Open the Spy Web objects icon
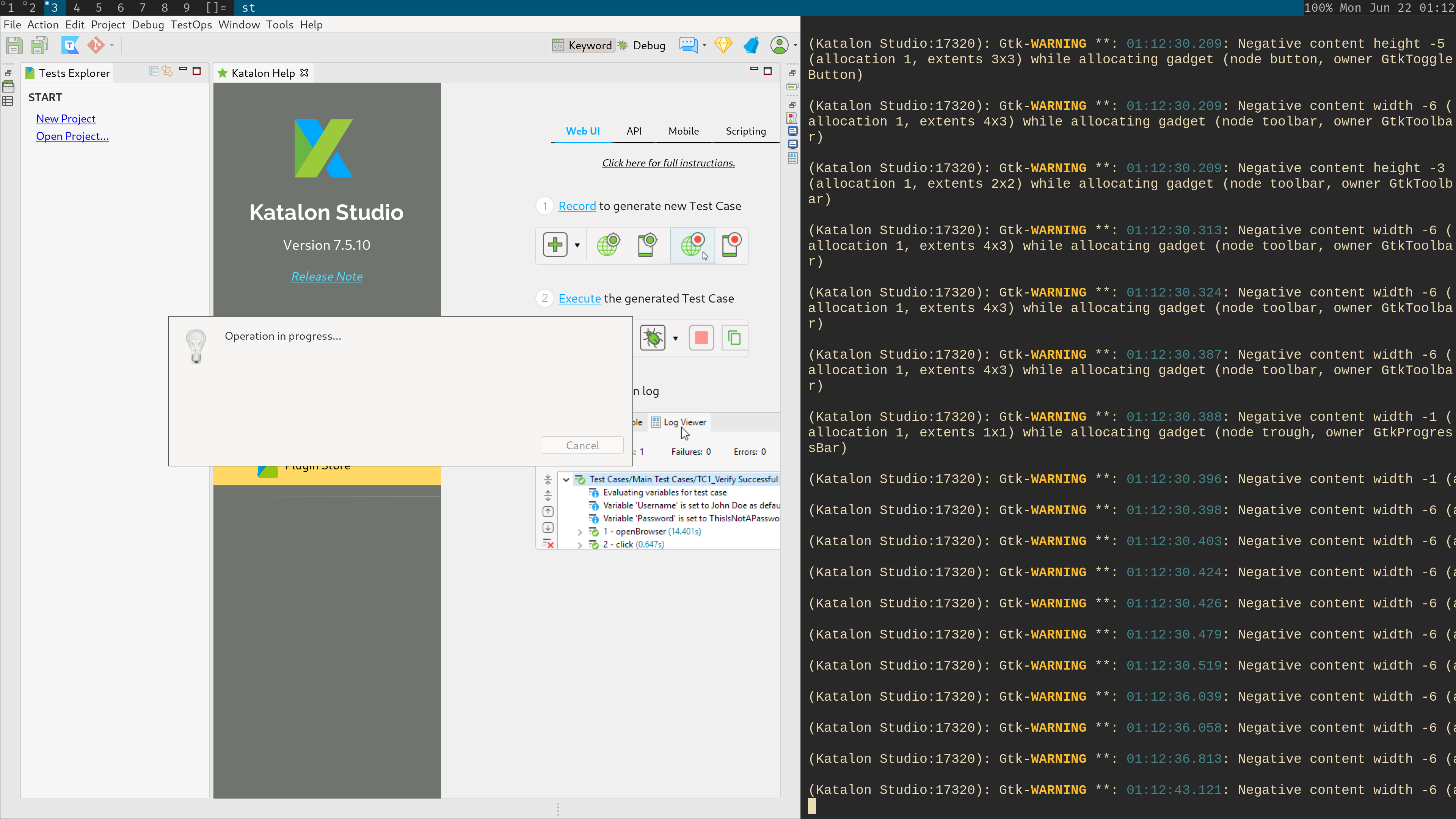This screenshot has height=819, width=1456. [609, 245]
